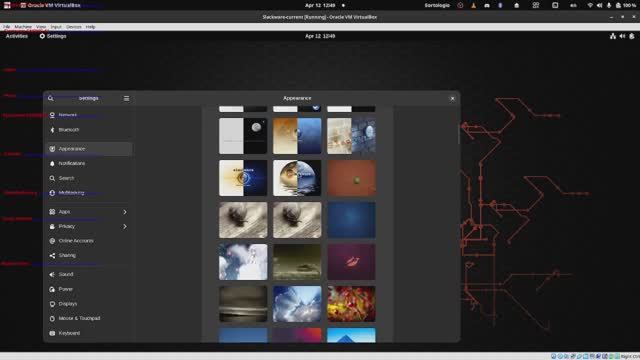The height and width of the screenshot is (360, 640).
Task: Open the Sound settings panel
Action: point(89,274)
